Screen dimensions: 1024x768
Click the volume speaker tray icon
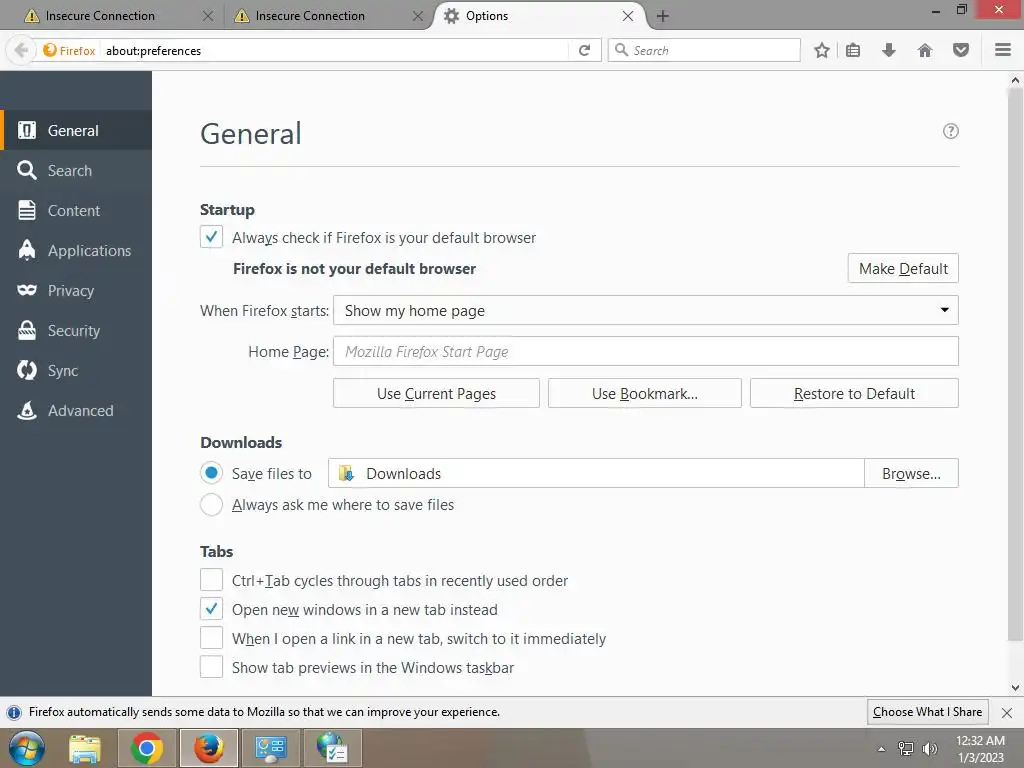point(930,748)
